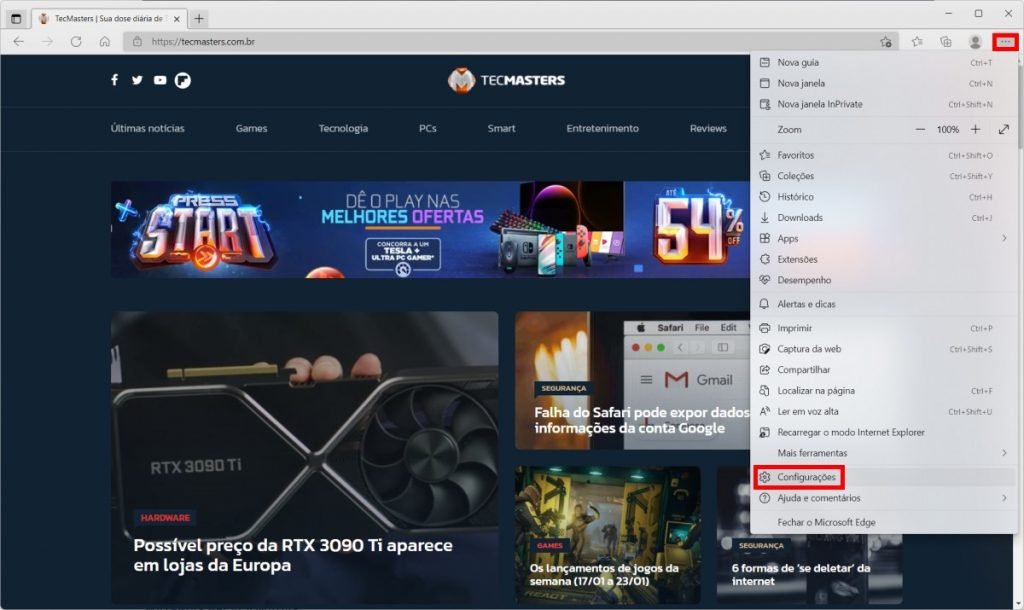1024x610 pixels.
Task: Increase zoom with the plus control
Action: pos(973,128)
